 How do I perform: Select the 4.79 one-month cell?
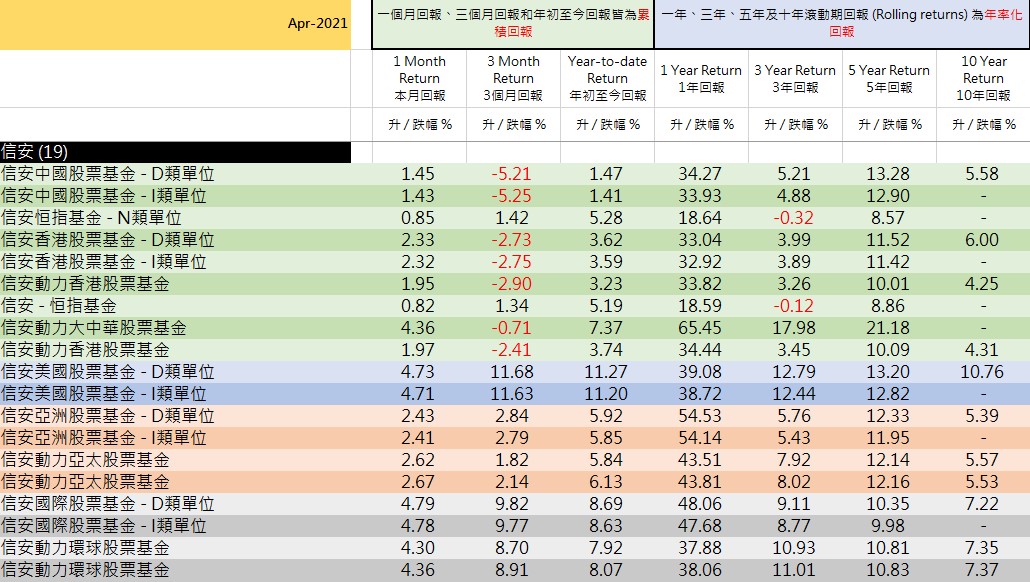click(418, 504)
